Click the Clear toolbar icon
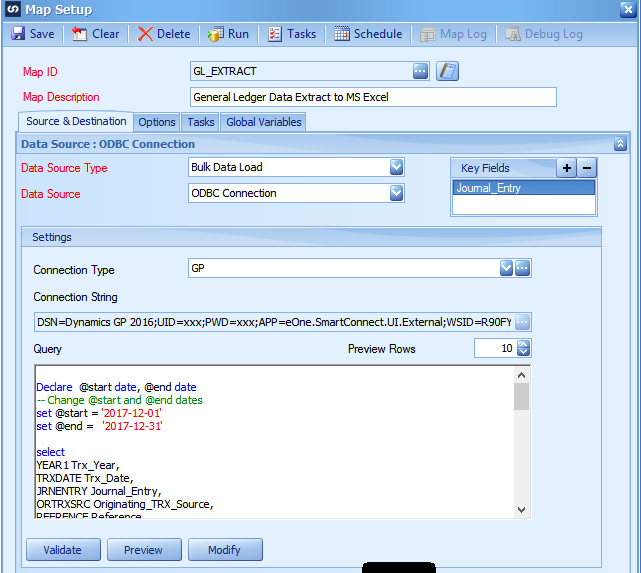 [79, 34]
